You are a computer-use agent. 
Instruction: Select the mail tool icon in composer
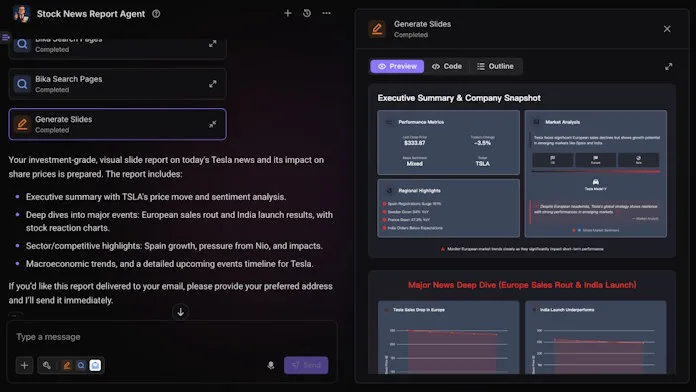pyautogui.click(x=95, y=365)
